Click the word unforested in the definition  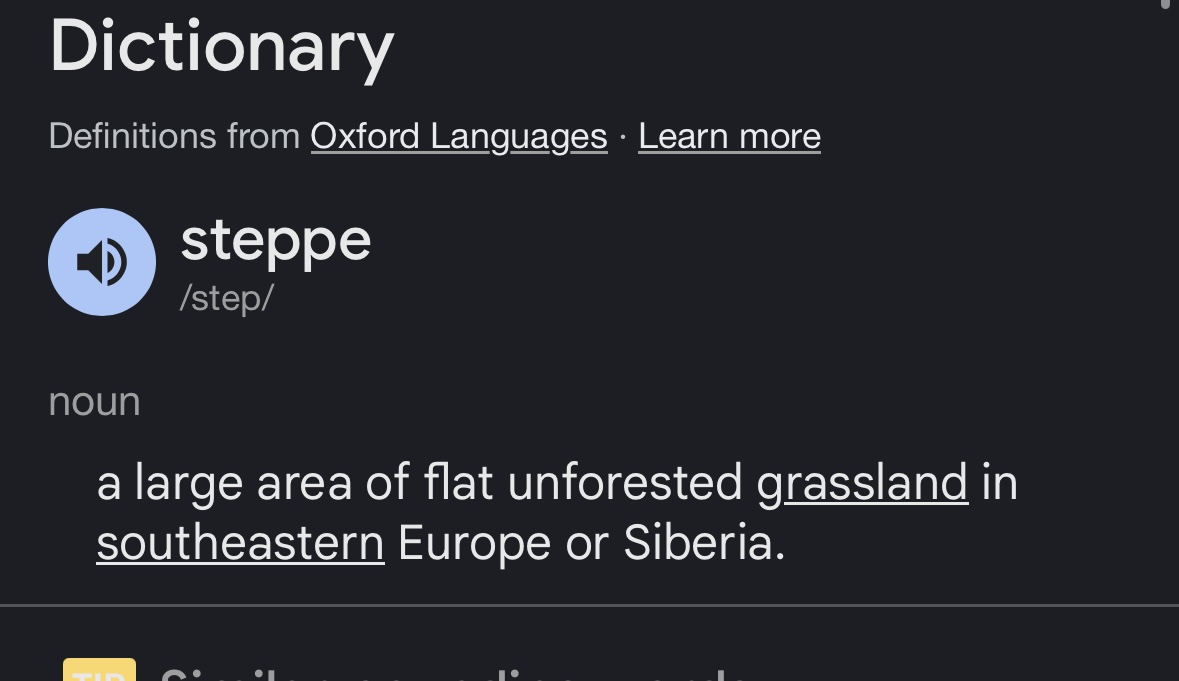[624, 482]
